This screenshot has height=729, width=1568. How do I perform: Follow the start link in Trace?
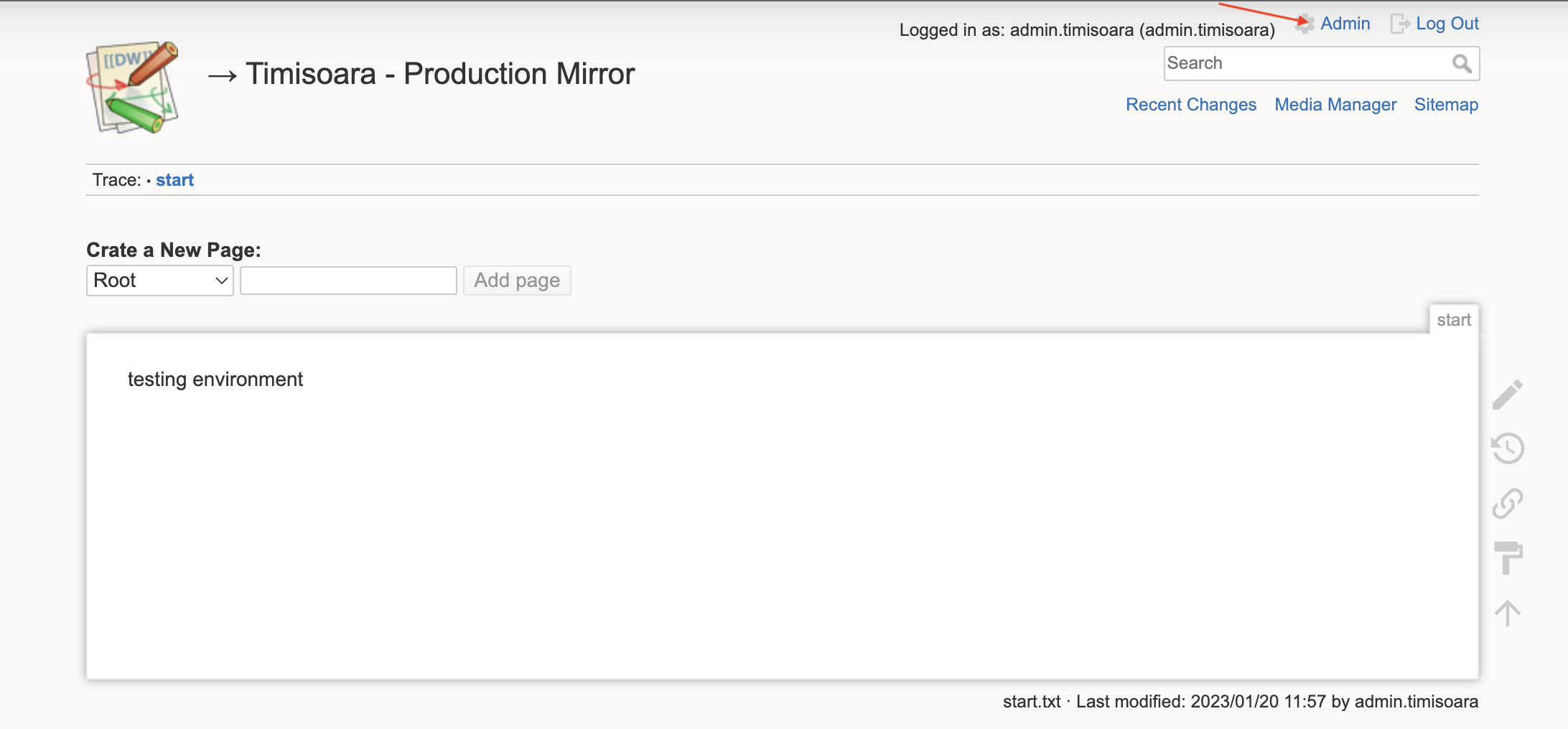(174, 180)
